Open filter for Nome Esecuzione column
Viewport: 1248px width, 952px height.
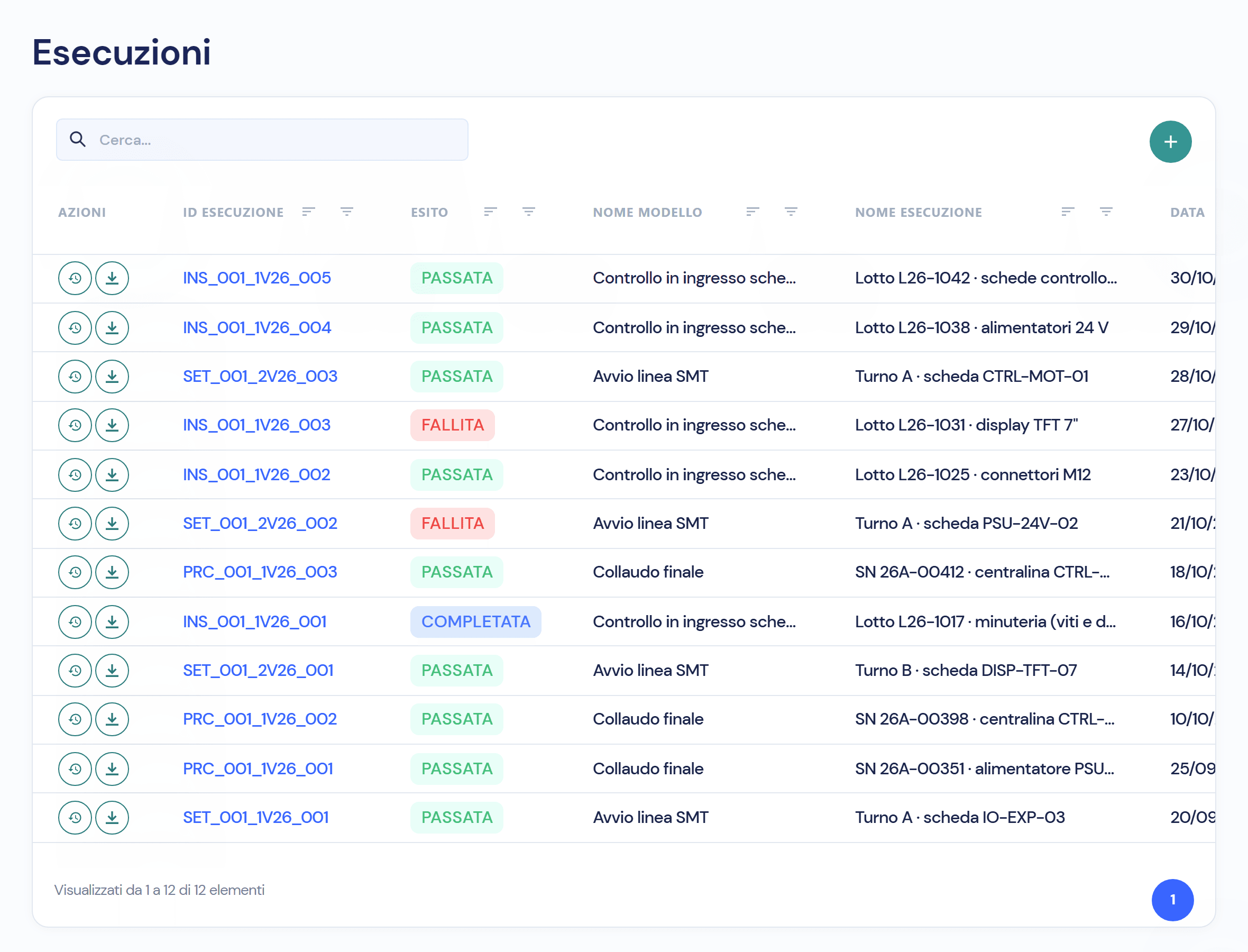pyautogui.click(x=1106, y=212)
